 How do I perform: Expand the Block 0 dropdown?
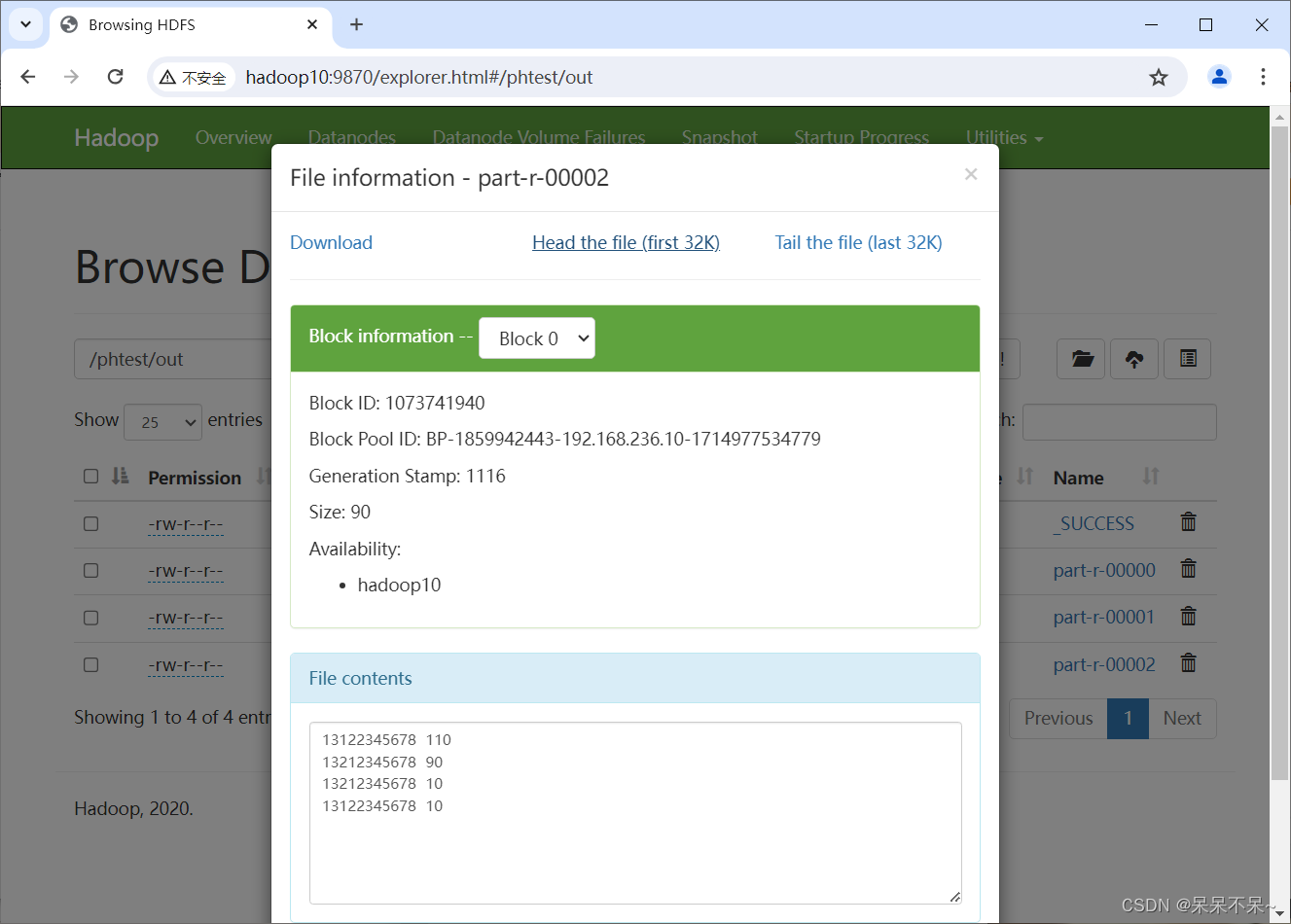pos(537,338)
